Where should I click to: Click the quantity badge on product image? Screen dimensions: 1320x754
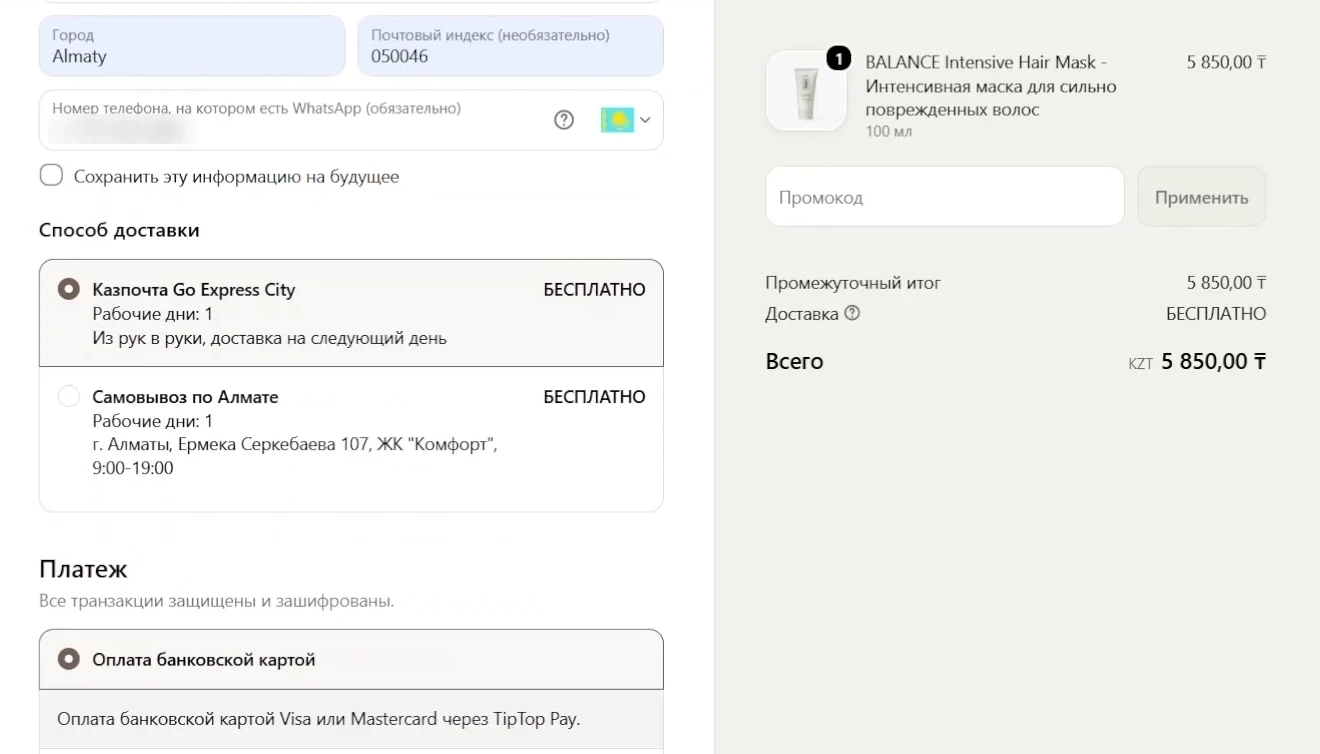tap(839, 59)
